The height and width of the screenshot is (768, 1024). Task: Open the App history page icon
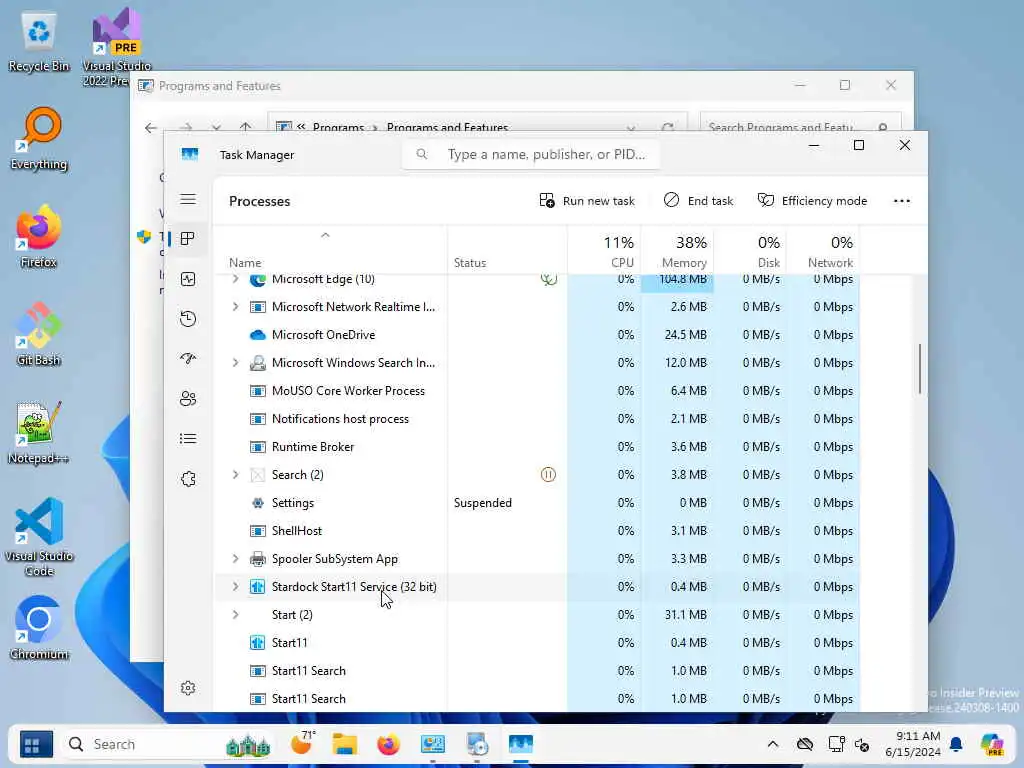188,319
